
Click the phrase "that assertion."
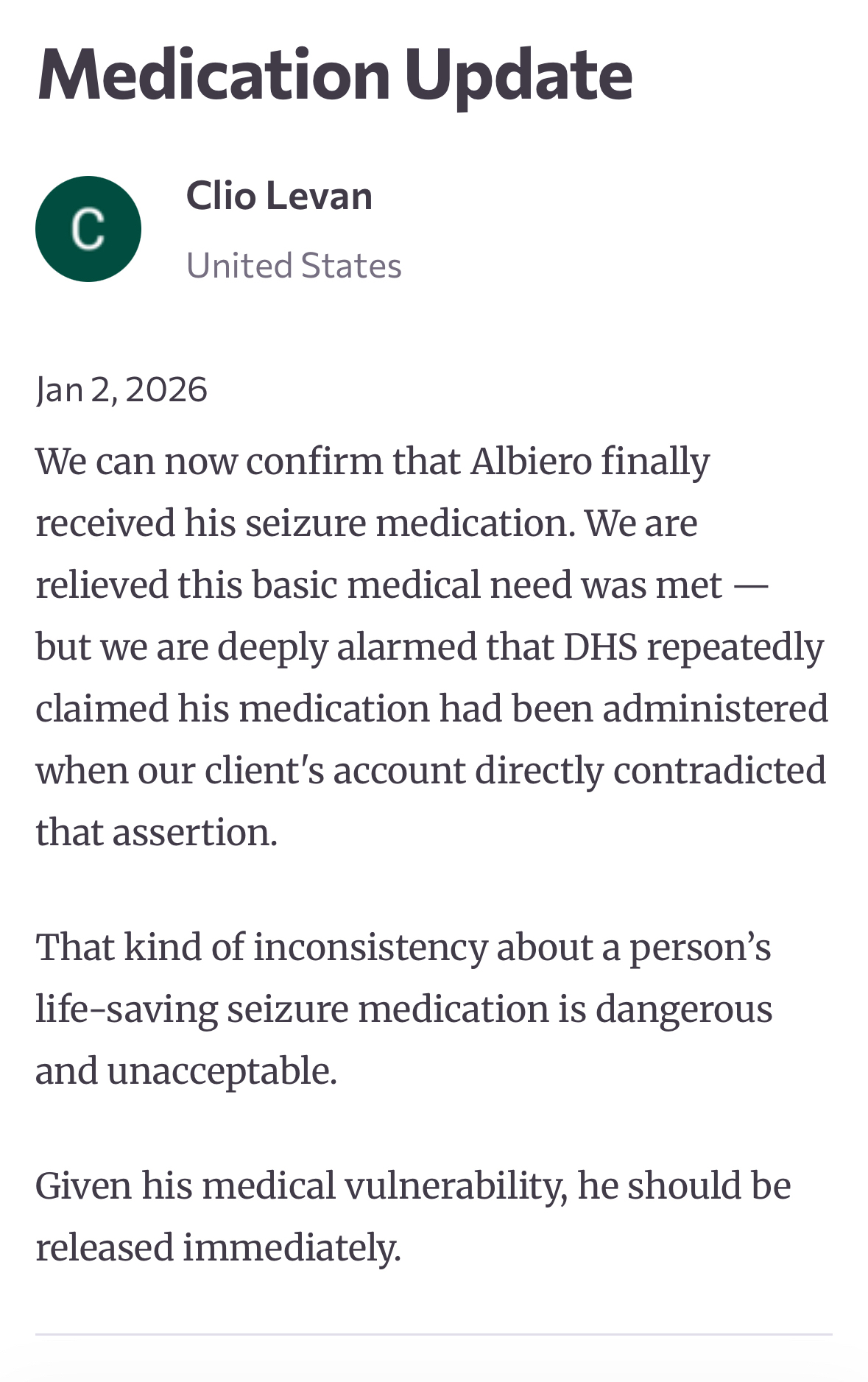point(156,833)
